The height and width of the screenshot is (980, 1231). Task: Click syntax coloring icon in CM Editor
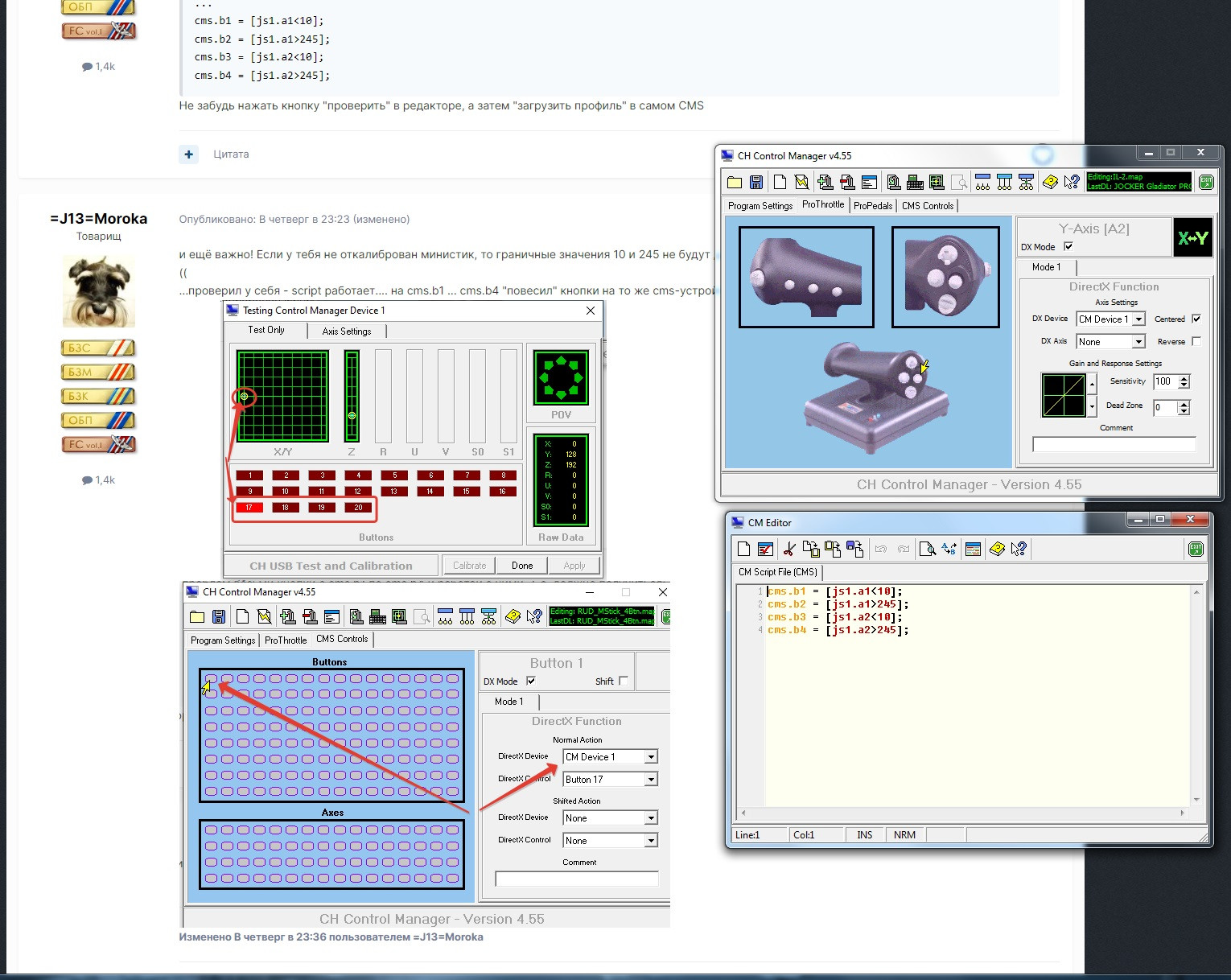coord(973,549)
